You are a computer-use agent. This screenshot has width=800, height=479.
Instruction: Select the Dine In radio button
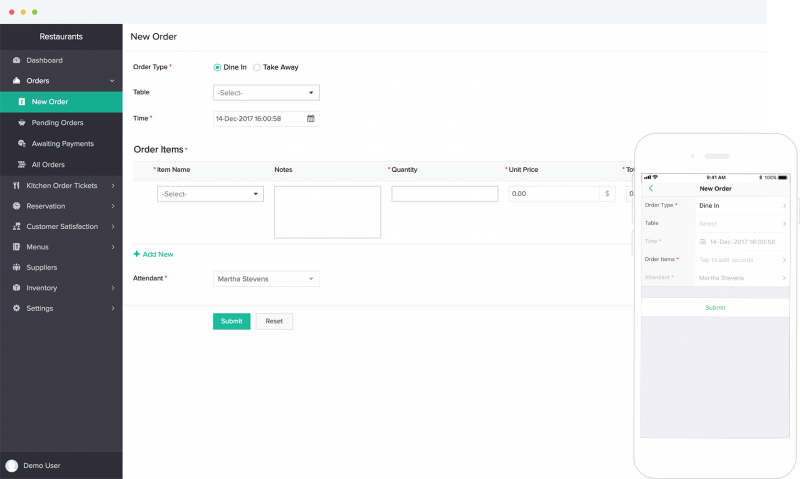[x=218, y=67]
